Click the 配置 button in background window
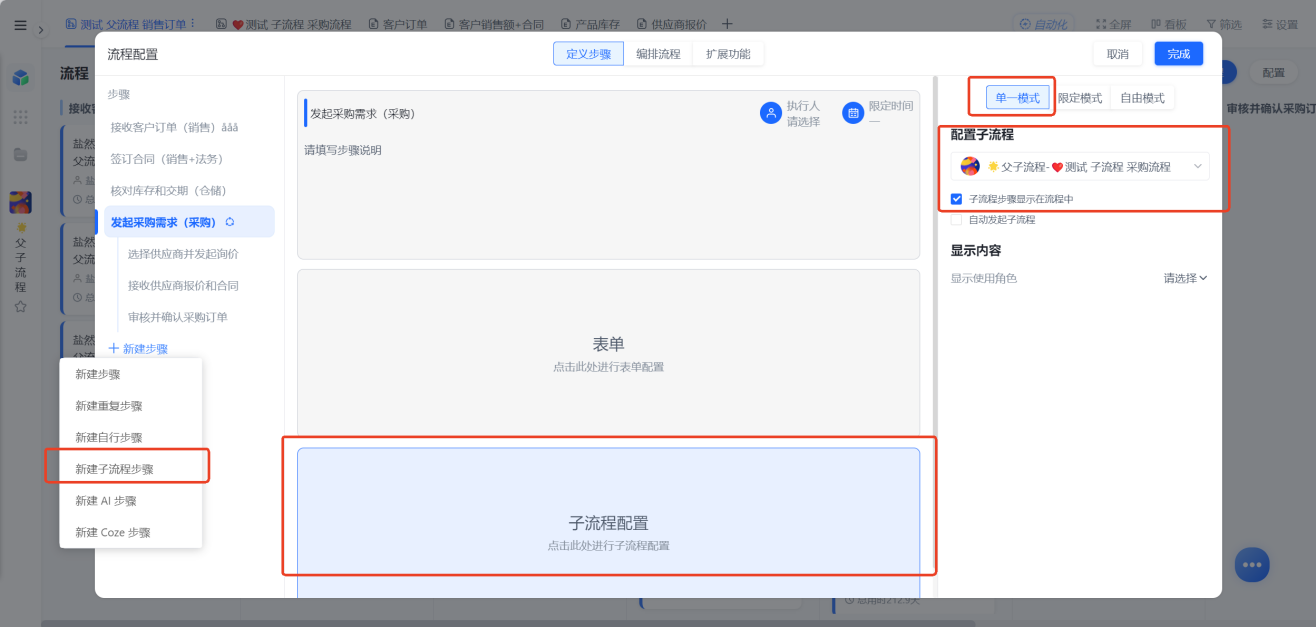Screen dimensions: 1316x627 (x=1273, y=73)
